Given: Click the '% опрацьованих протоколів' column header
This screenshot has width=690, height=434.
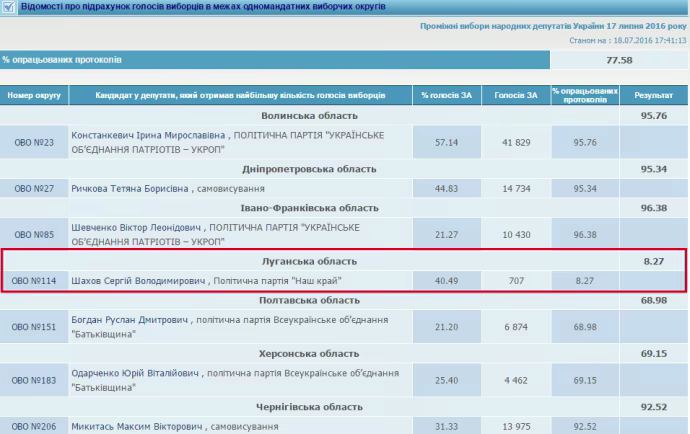Looking at the screenshot, I should (585, 95).
